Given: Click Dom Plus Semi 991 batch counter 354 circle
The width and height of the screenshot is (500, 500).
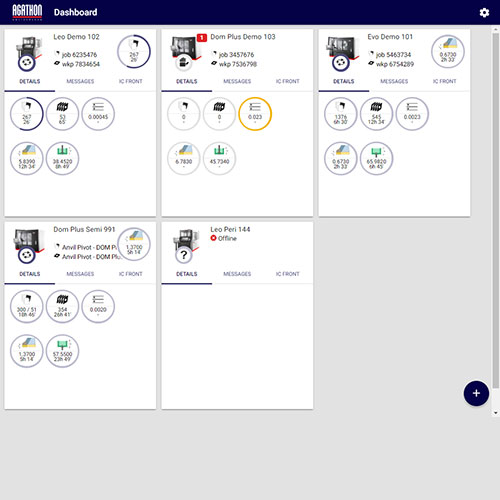Looking at the screenshot, I should (x=62, y=306).
